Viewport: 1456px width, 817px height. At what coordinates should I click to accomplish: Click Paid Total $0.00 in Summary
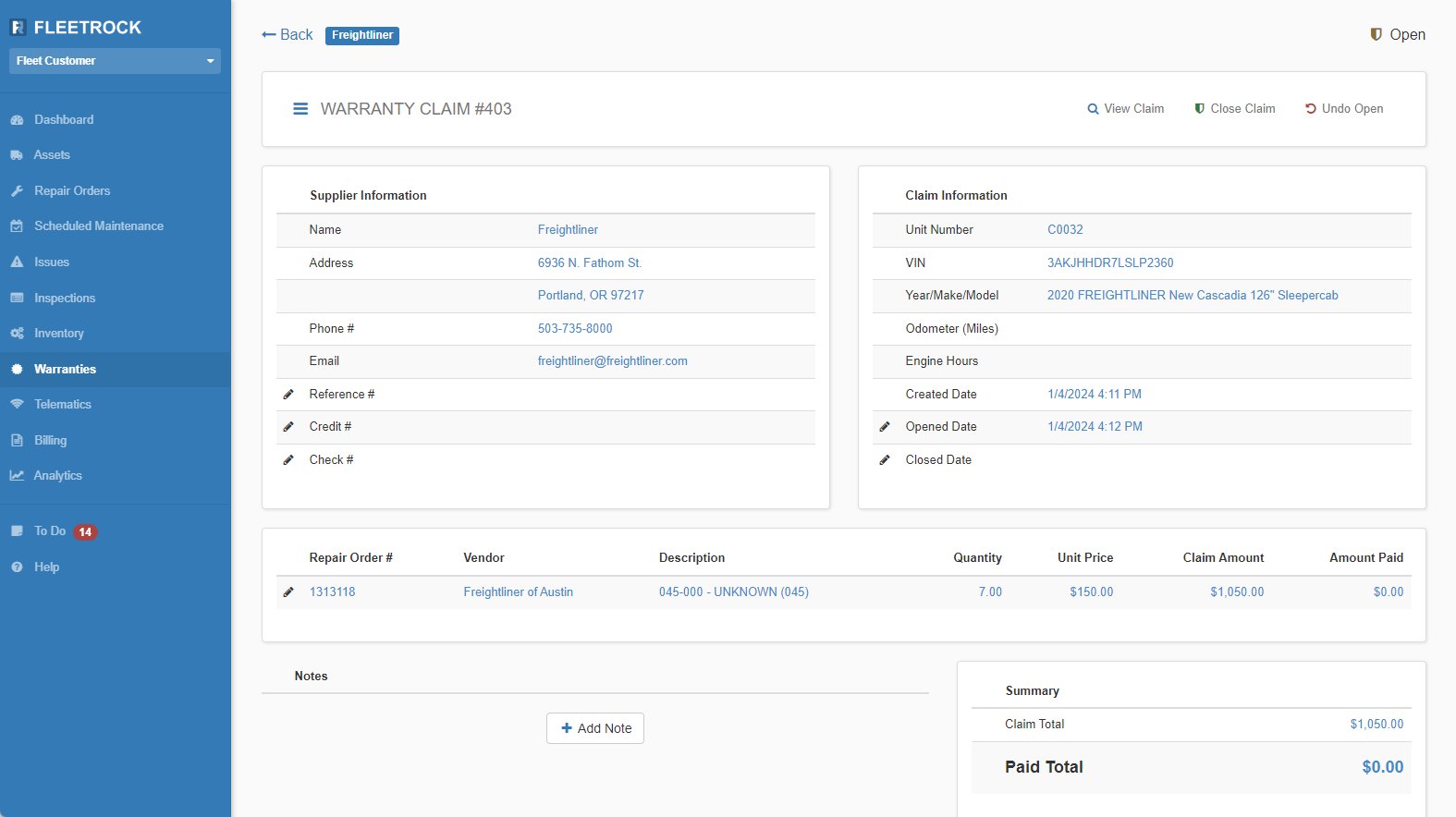1383,767
